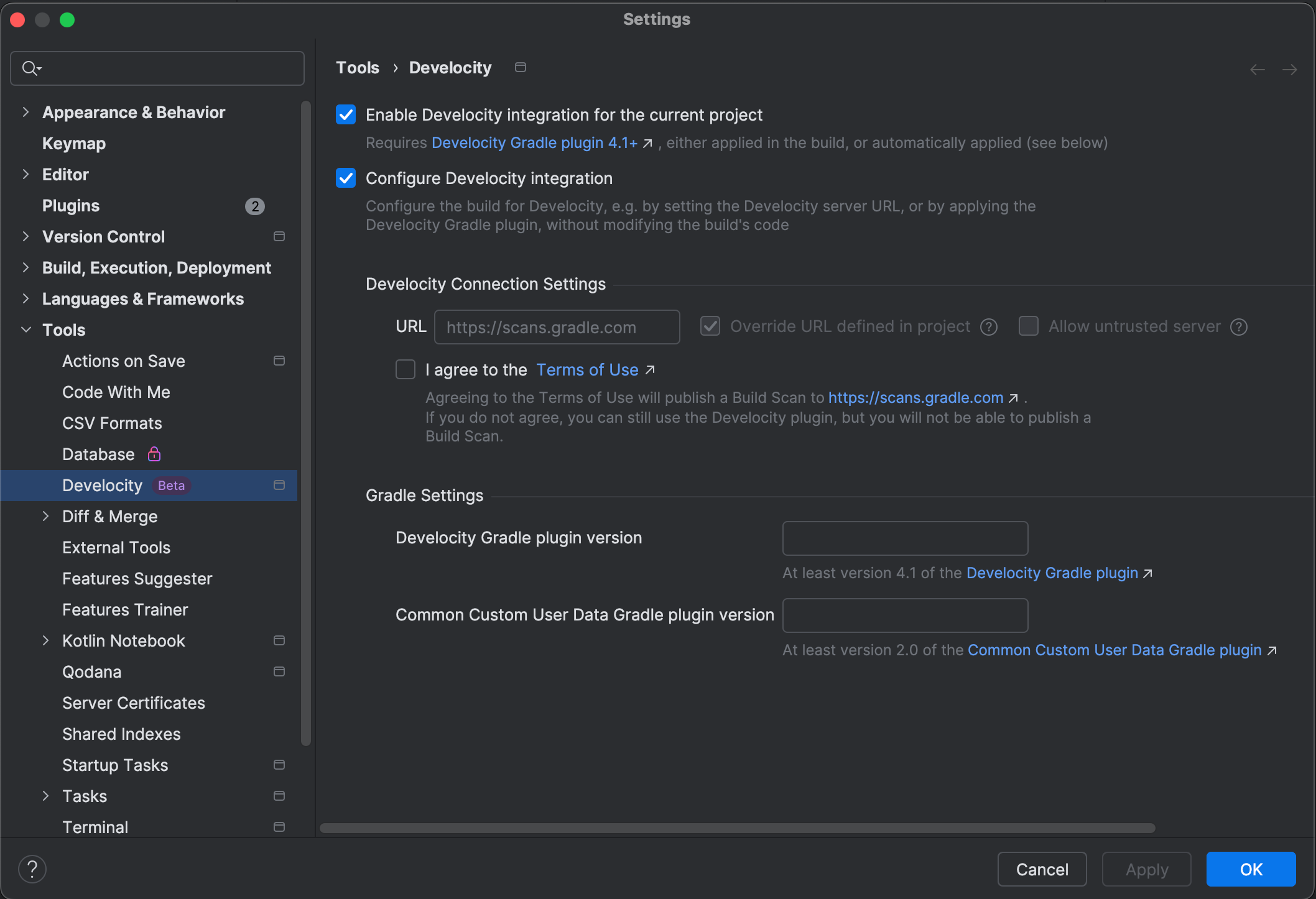Click the Plugins update badge showing 2
The width and height of the screenshot is (1316, 899).
point(254,206)
